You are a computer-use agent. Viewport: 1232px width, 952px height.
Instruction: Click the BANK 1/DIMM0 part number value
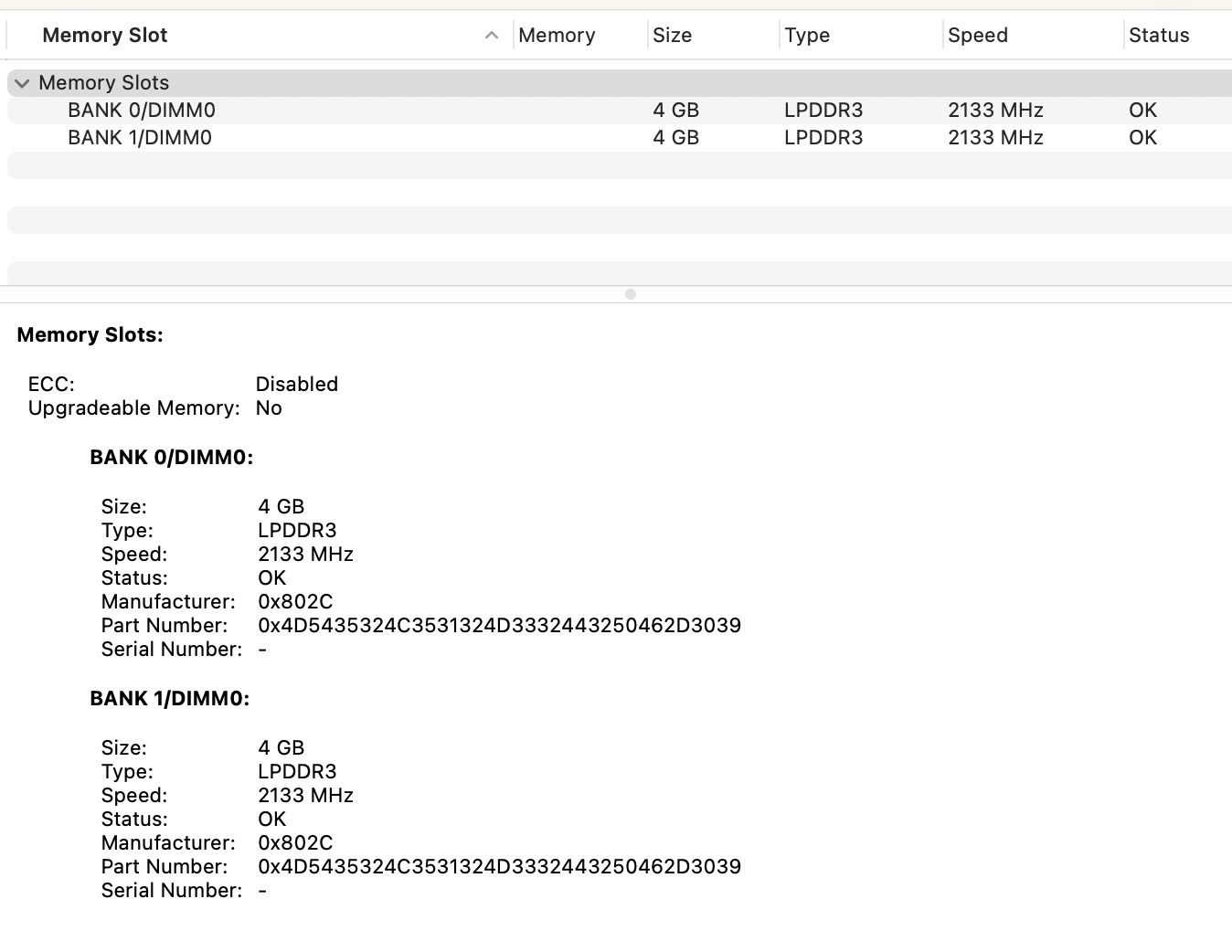tap(499, 867)
